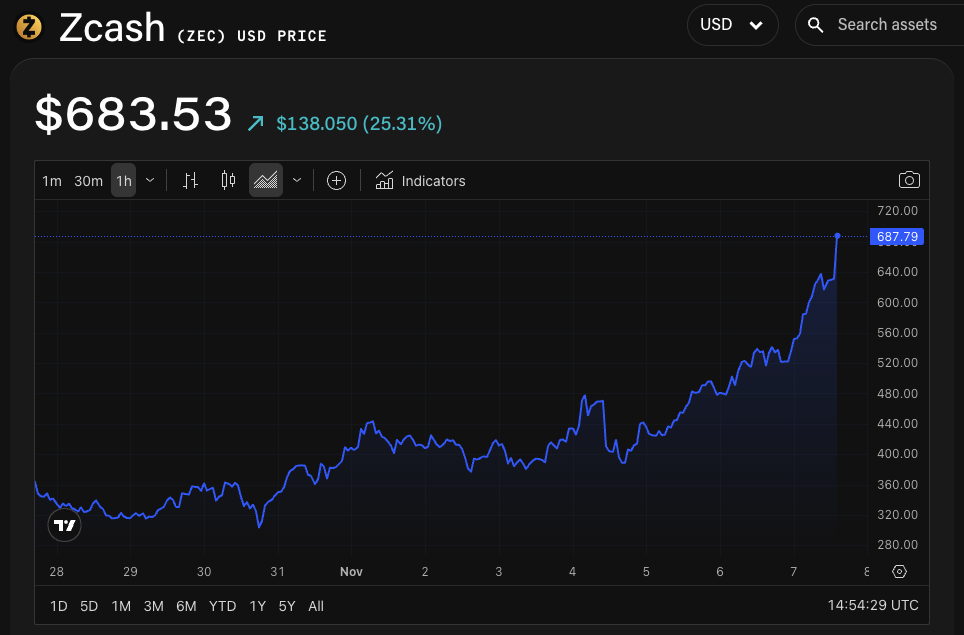
Task: Switch interval to 30m
Action: coord(88,181)
